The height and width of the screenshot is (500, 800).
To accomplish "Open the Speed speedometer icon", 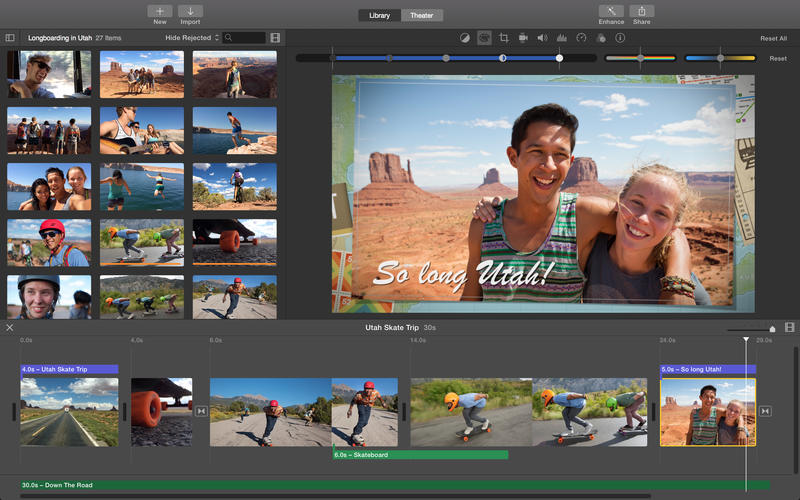I will (x=581, y=38).
